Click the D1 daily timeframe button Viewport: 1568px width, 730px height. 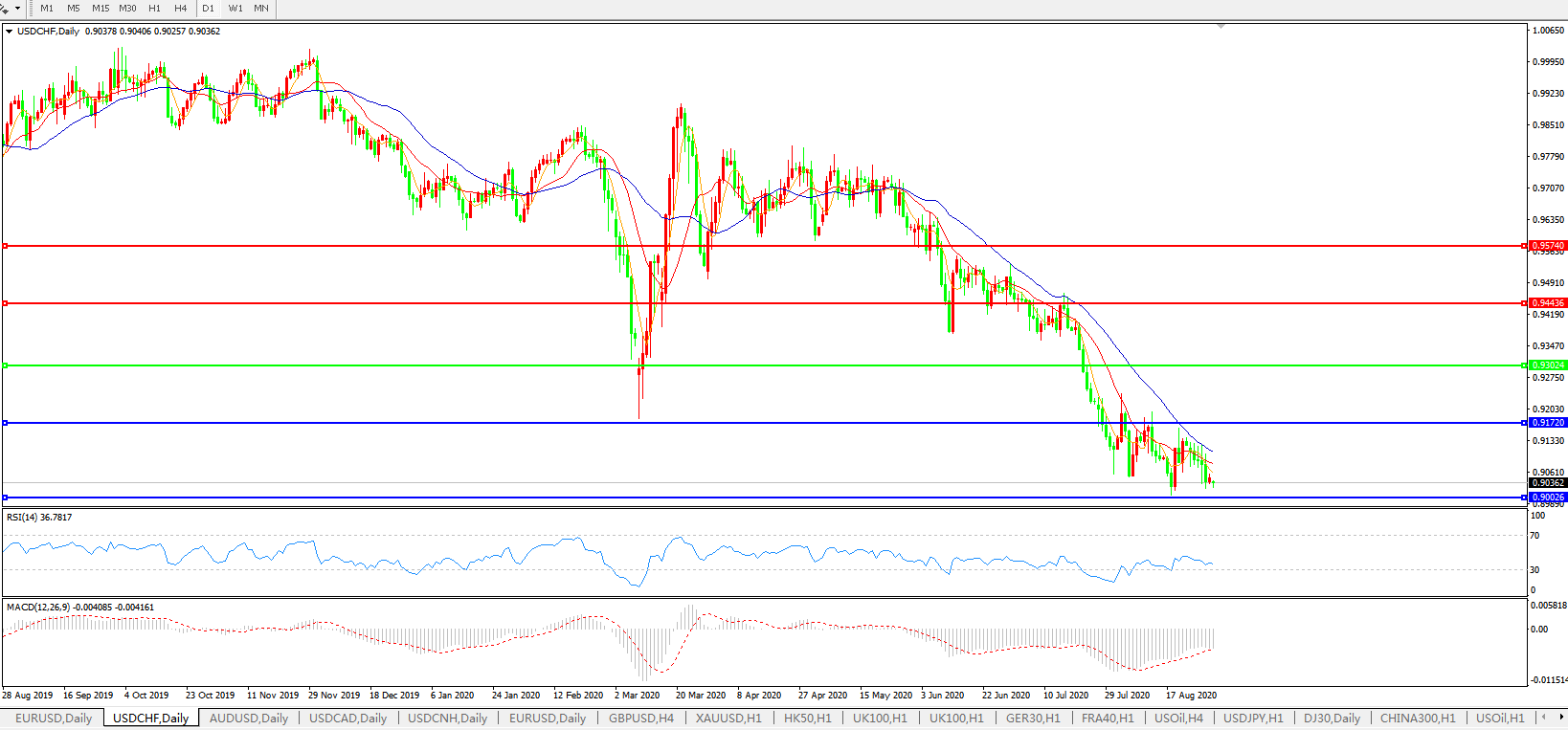(209, 9)
